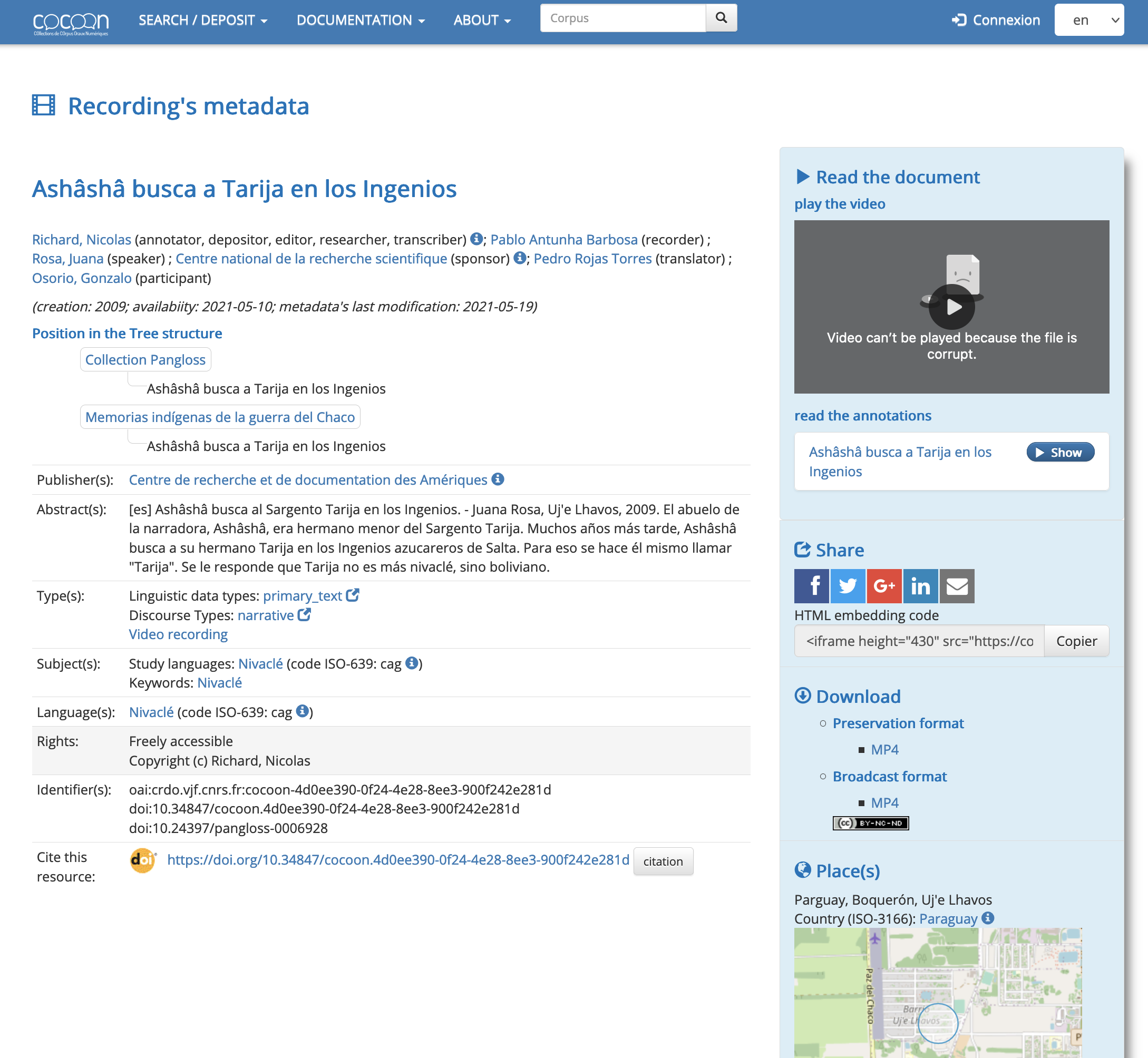Share on Google Plus

(884, 586)
